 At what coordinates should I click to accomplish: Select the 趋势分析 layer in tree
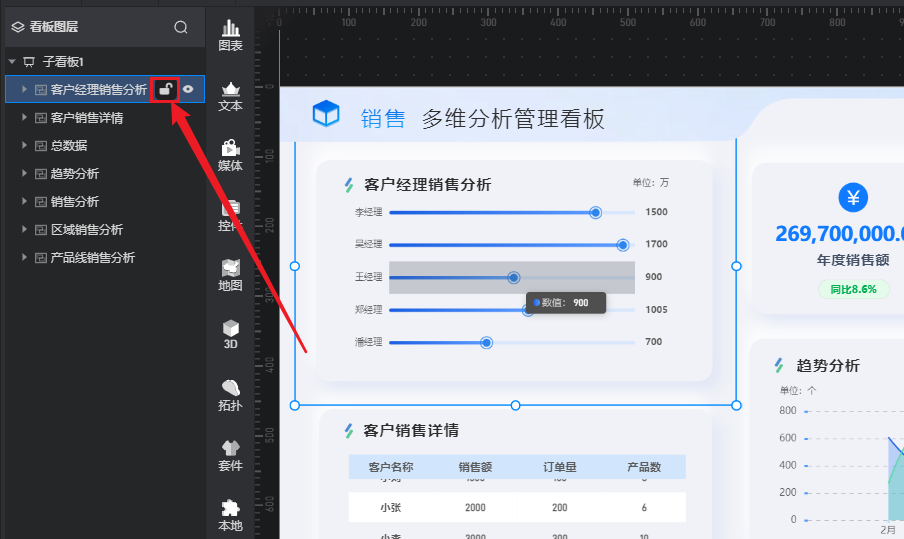[105, 174]
